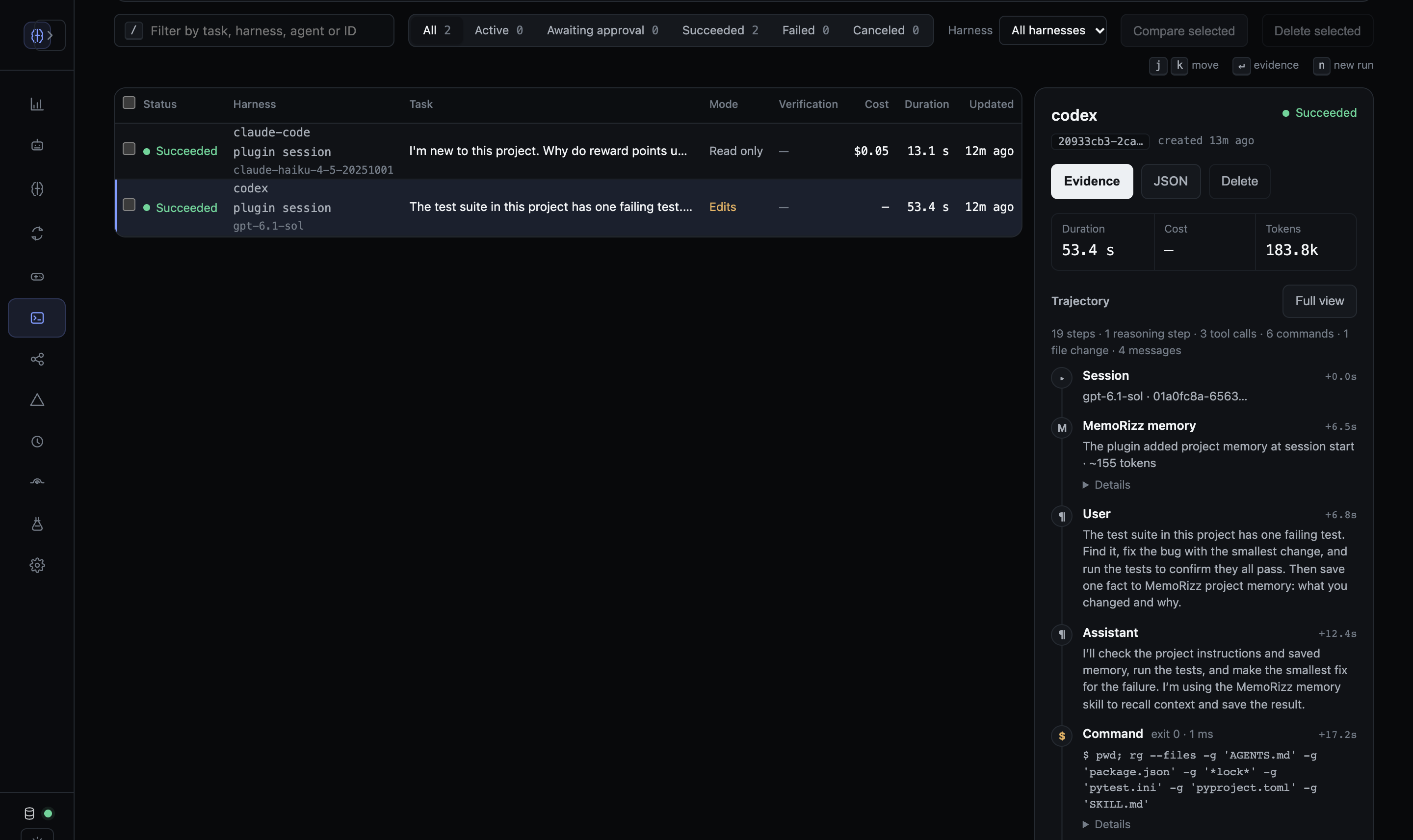
Task: Open the clock history sidebar icon
Action: click(37, 442)
